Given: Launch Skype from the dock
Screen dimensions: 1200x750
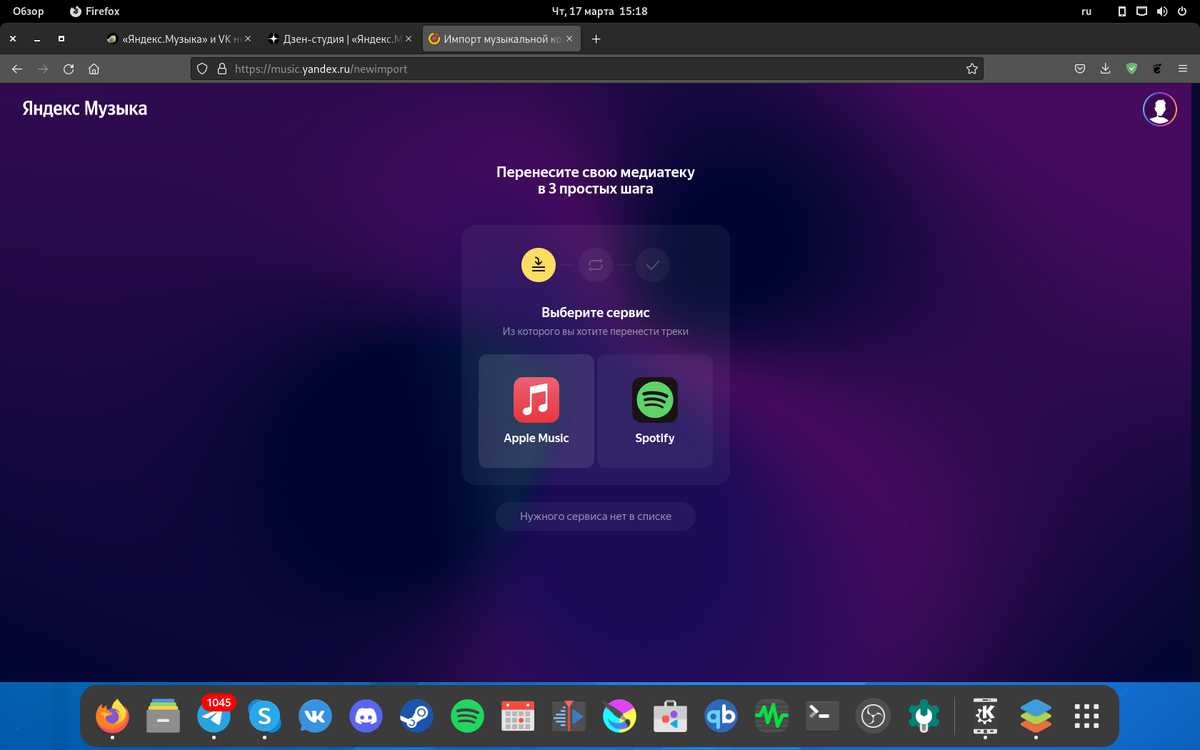Looking at the screenshot, I should pyautogui.click(x=265, y=715).
